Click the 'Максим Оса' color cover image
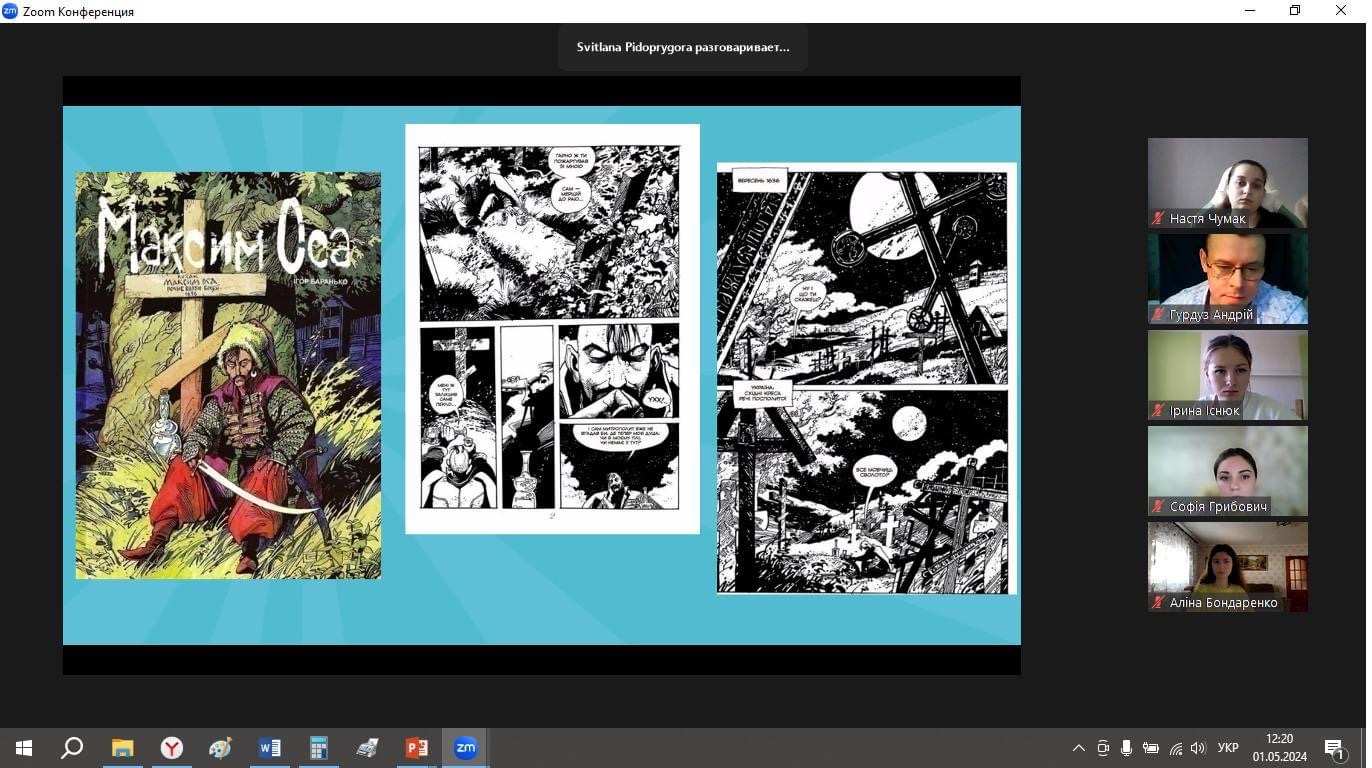1372x768 pixels. point(228,375)
